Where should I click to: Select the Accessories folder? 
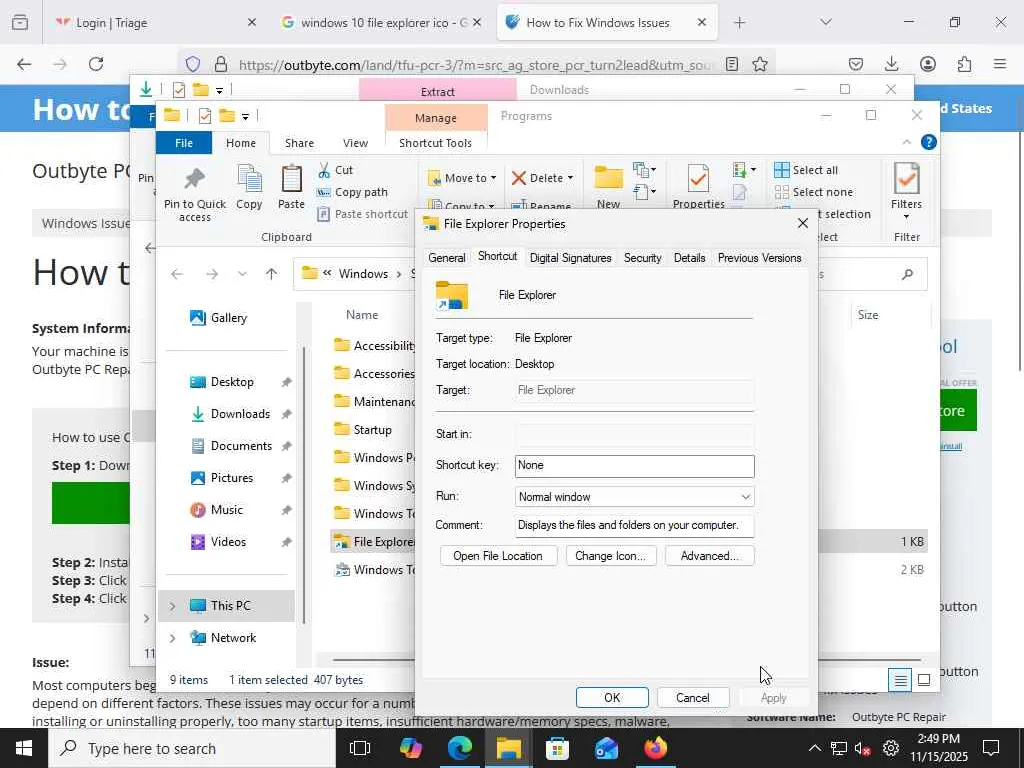pos(374,374)
